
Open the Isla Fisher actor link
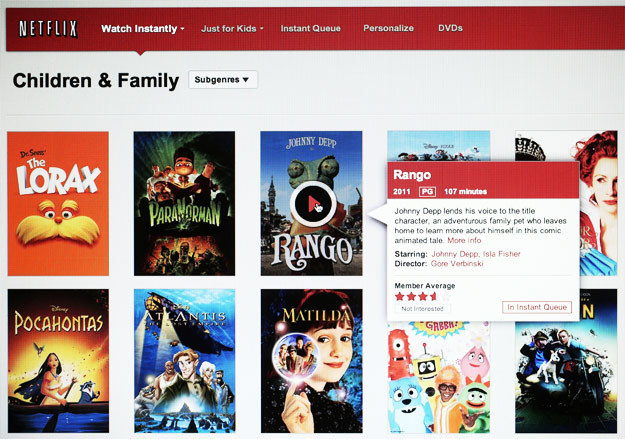point(501,254)
